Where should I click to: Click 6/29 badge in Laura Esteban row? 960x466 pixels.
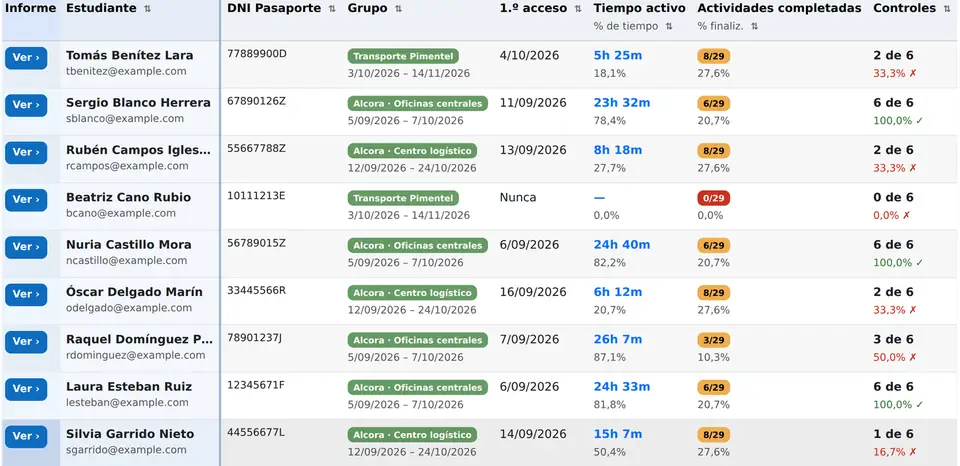[x=713, y=388]
